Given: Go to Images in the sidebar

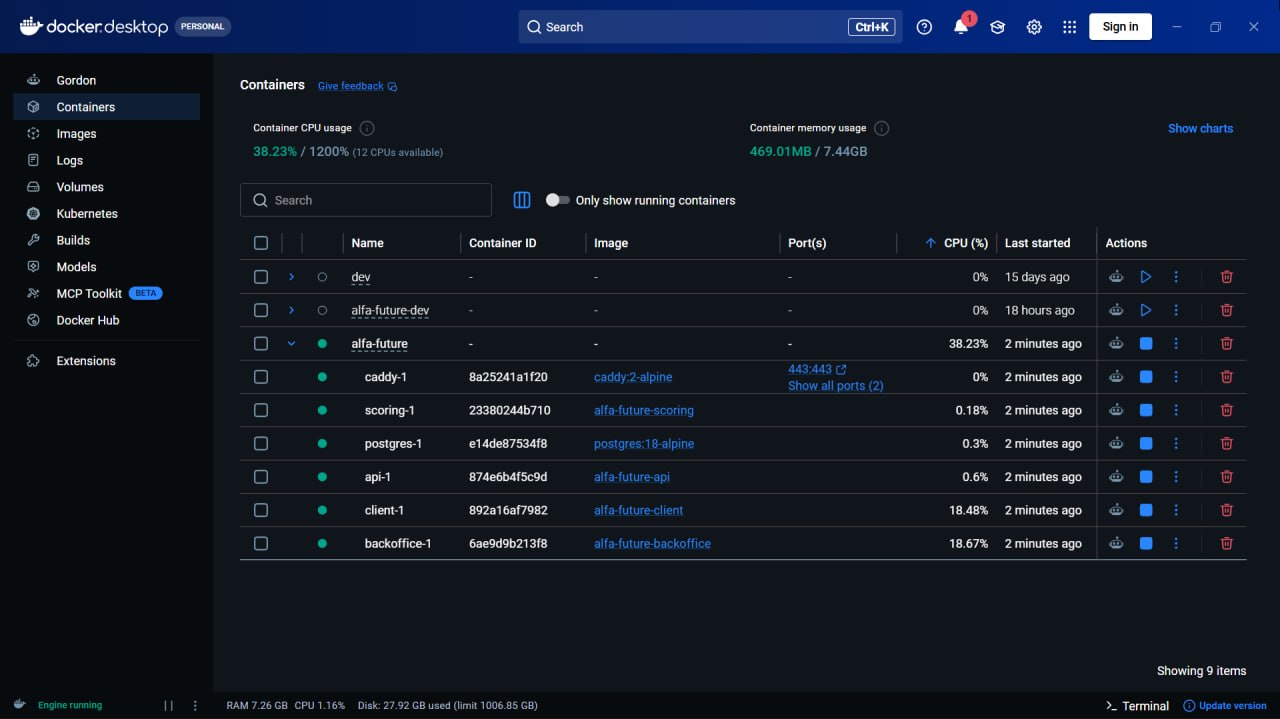Looking at the screenshot, I should pos(106,134).
